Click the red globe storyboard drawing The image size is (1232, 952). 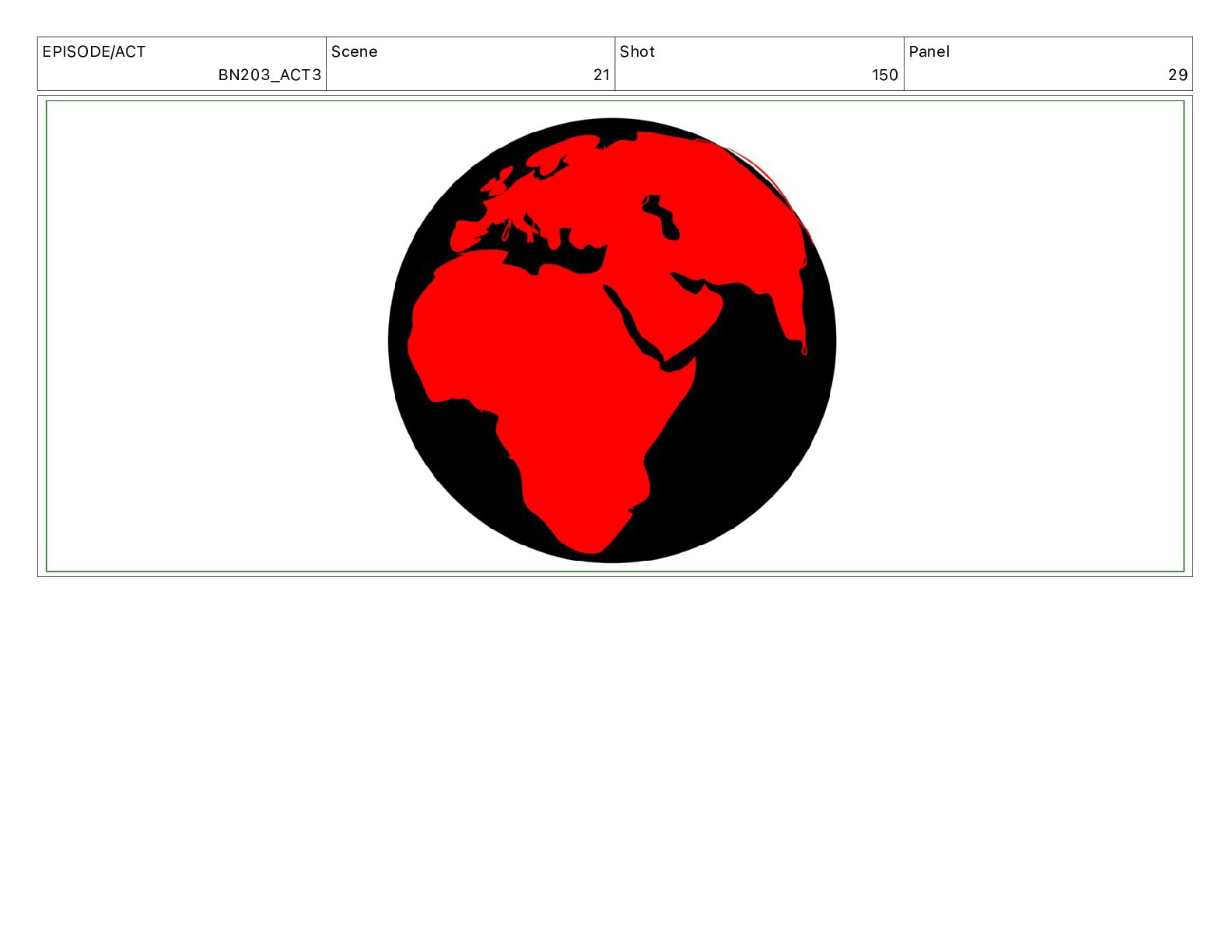[612, 340]
